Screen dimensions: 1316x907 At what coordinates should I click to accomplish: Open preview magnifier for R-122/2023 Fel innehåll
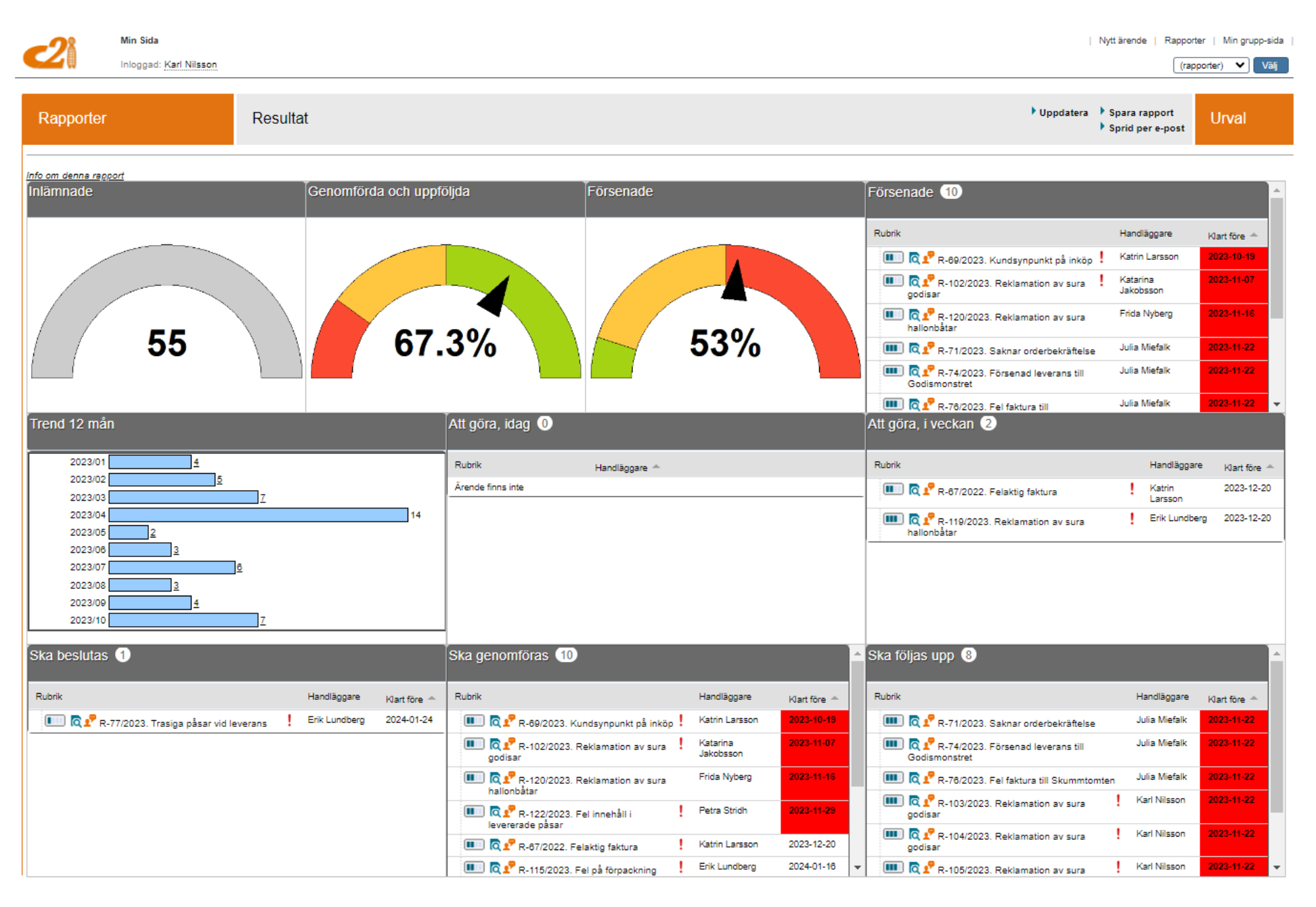click(495, 812)
